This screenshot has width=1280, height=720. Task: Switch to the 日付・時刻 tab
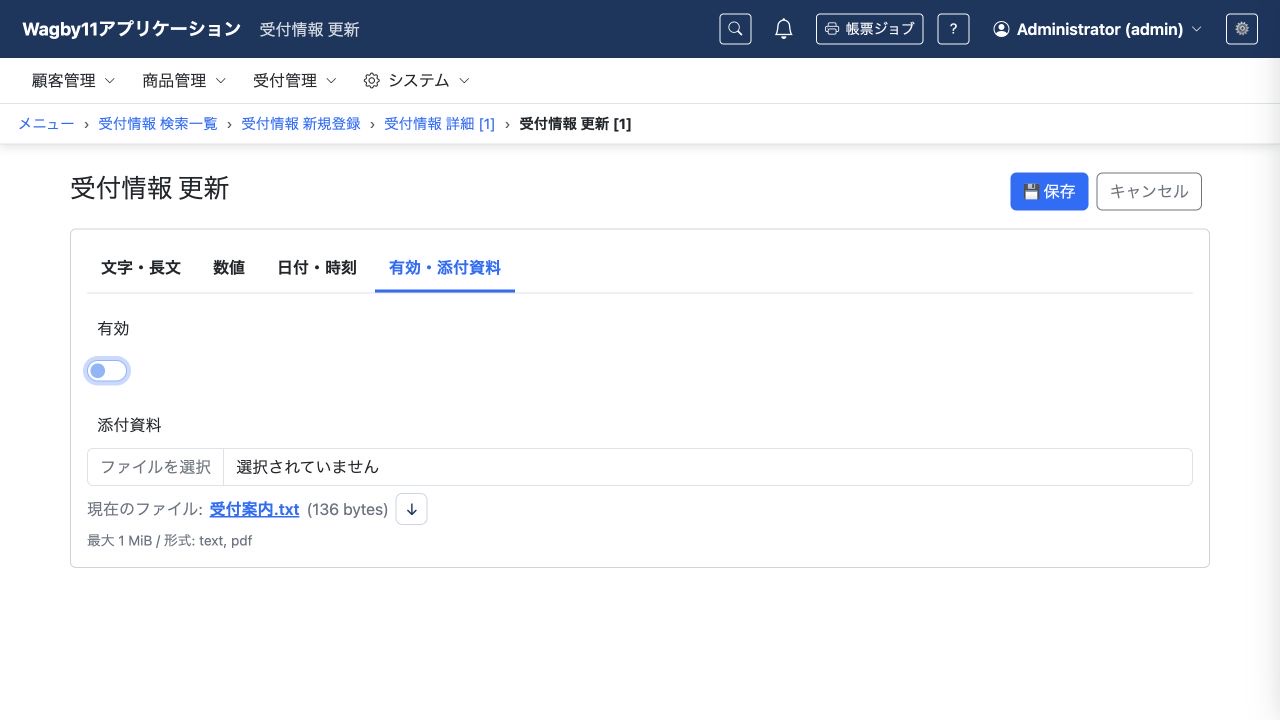coord(317,268)
